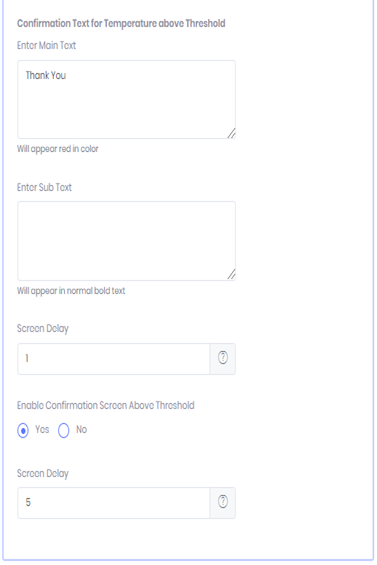Click the Screen Delay label above value 5
Image resolution: width=377 pixels, height=565 pixels.
(x=43, y=473)
